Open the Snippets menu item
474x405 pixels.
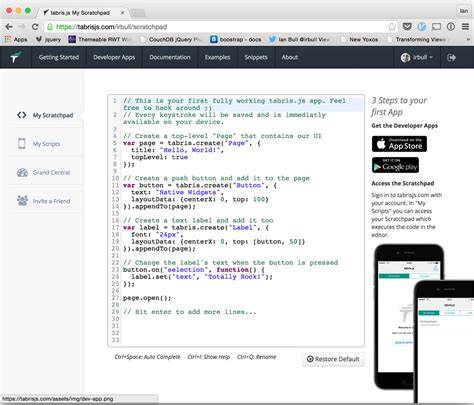point(256,57)
